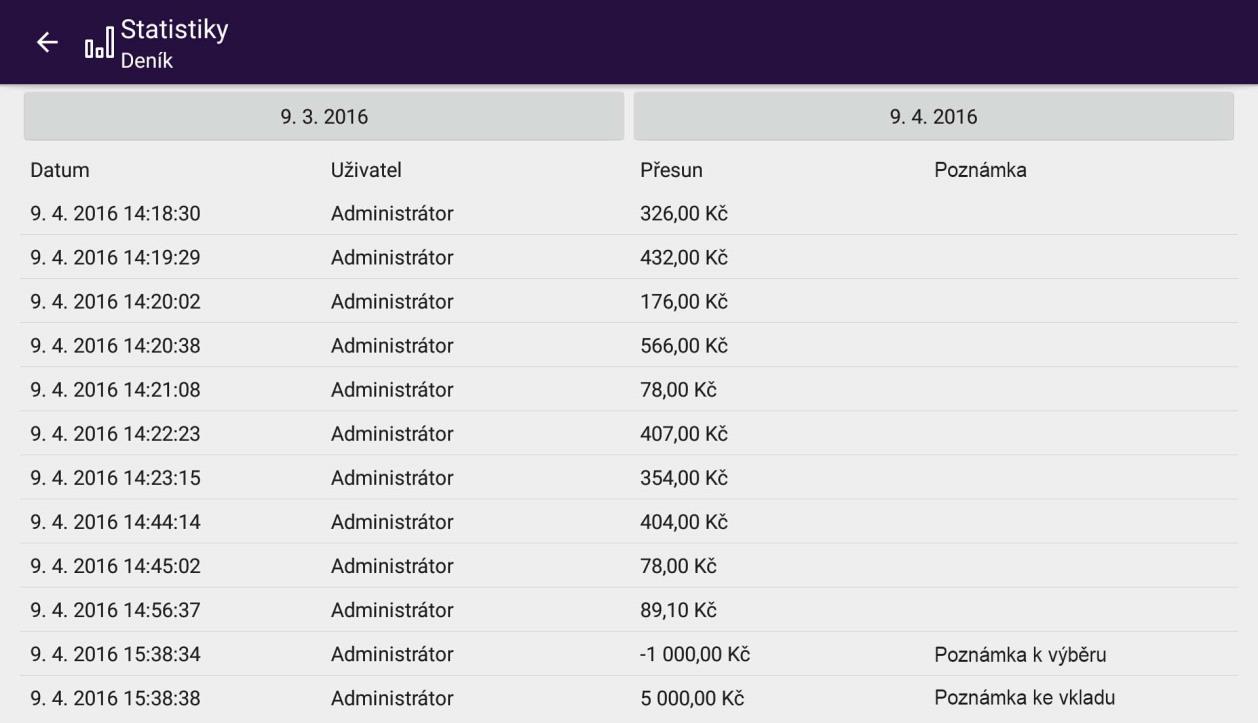Click the Deník subtitle label
Image resolution: width=1258 pixels, height=723 pixels.
pyautogui.click(x=147, y=62)
